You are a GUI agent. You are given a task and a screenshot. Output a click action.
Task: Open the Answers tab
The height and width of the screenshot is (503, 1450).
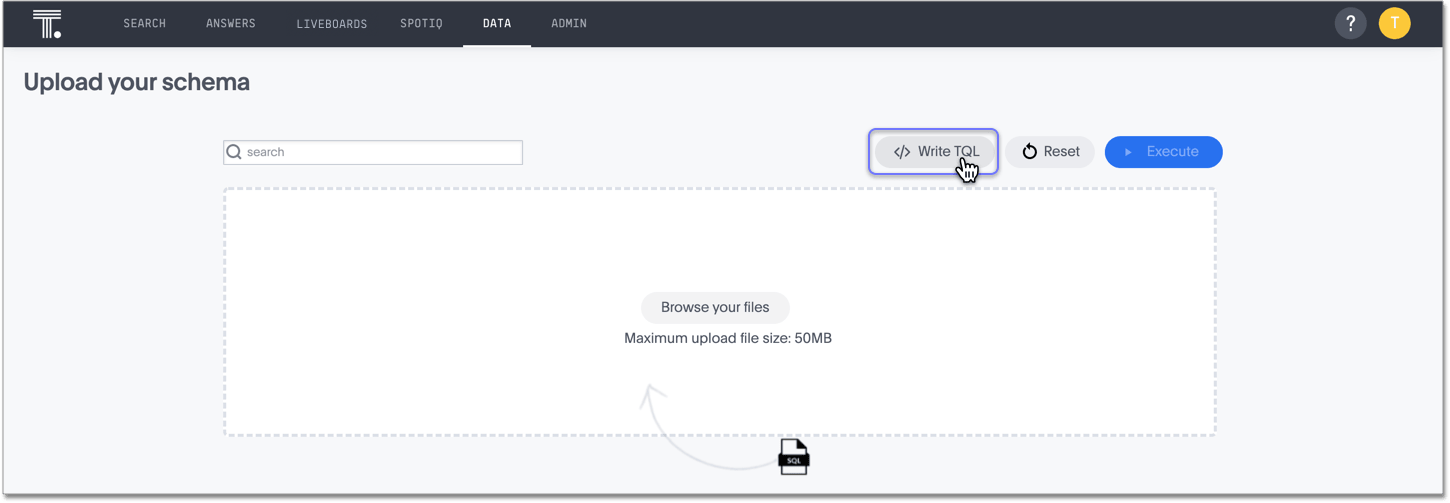(231, 23)
